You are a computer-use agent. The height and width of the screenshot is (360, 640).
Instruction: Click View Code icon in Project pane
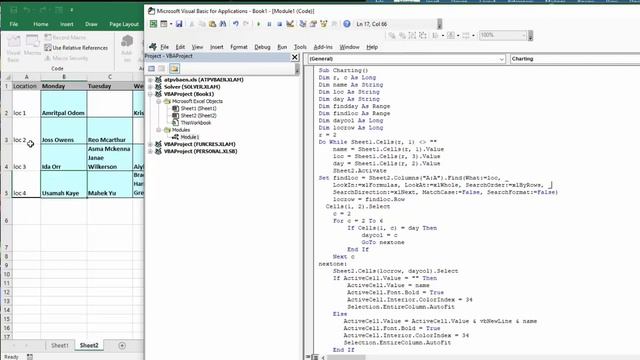point(151,69)
